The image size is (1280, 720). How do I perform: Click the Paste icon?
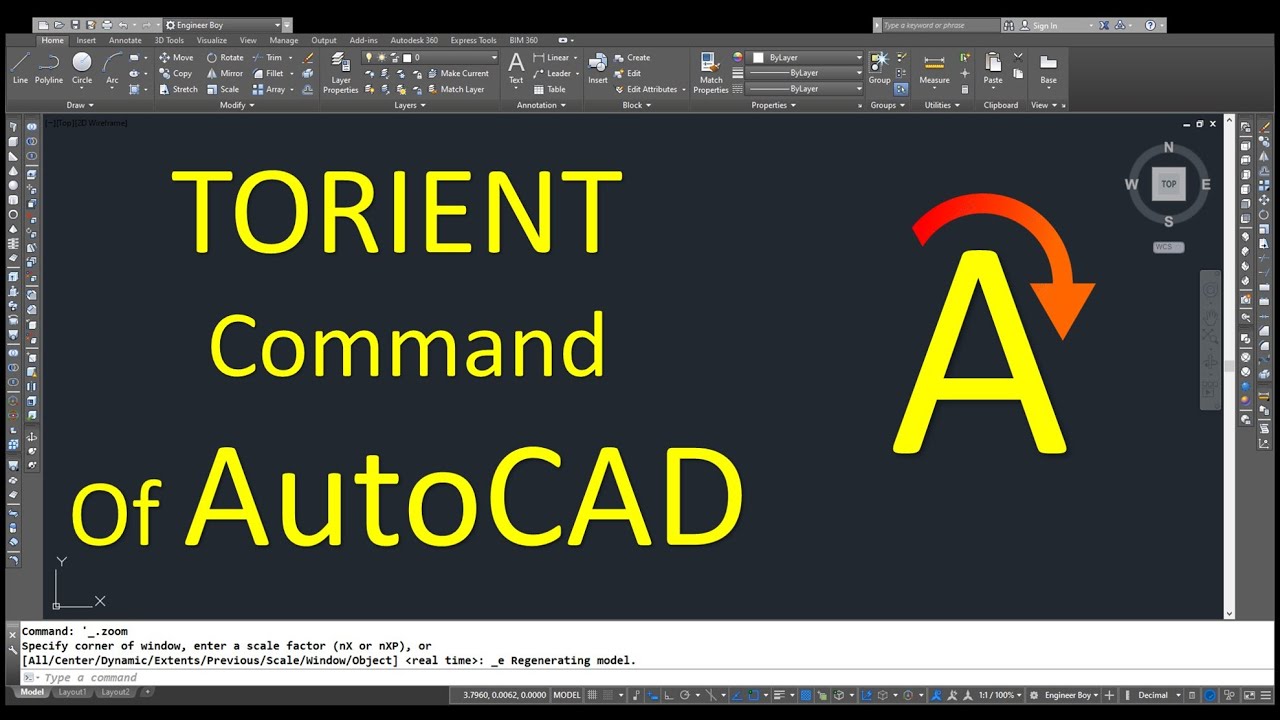[x=993, y=68]
